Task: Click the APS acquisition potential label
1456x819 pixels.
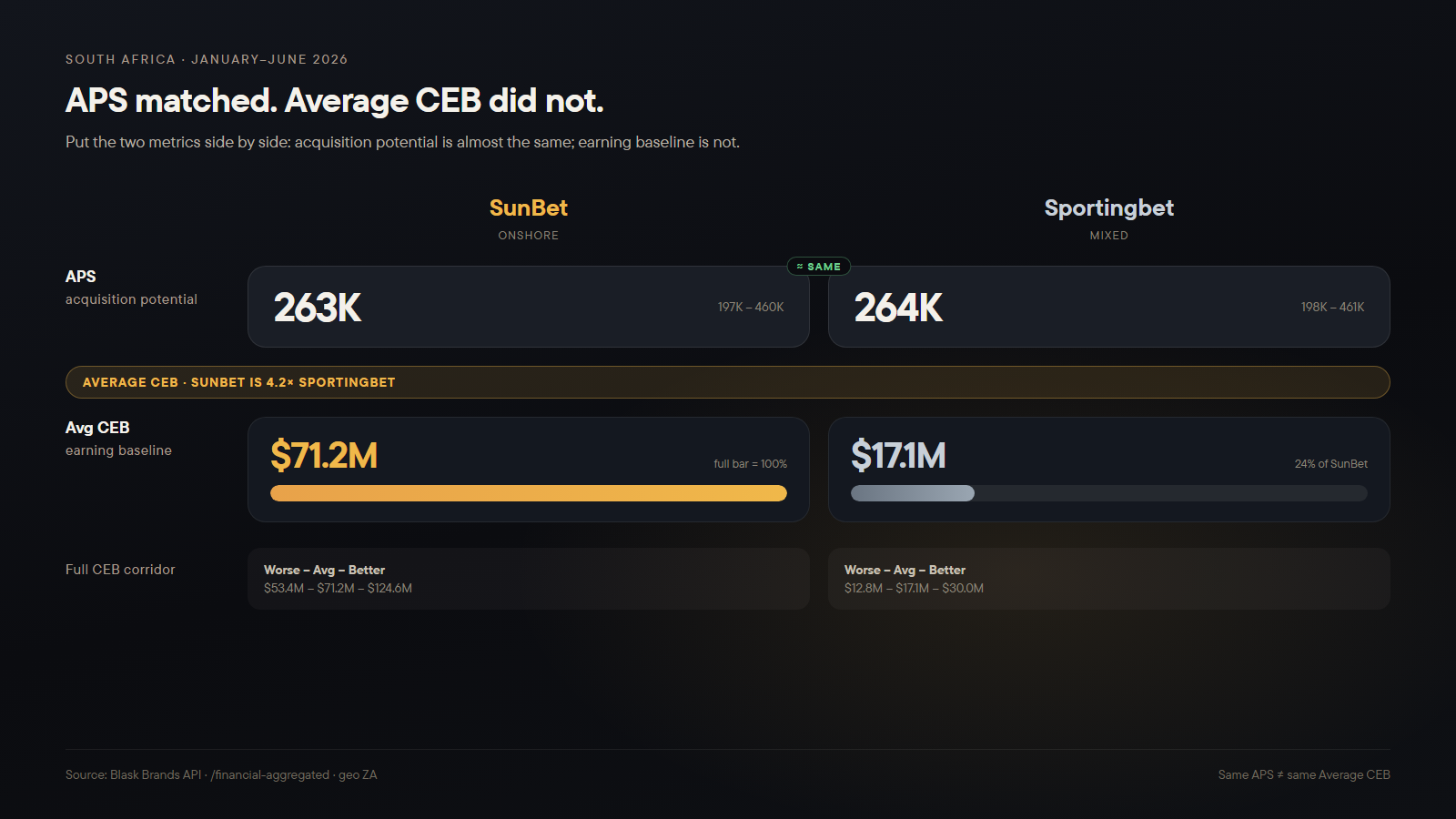Action: tap(131, 288)
